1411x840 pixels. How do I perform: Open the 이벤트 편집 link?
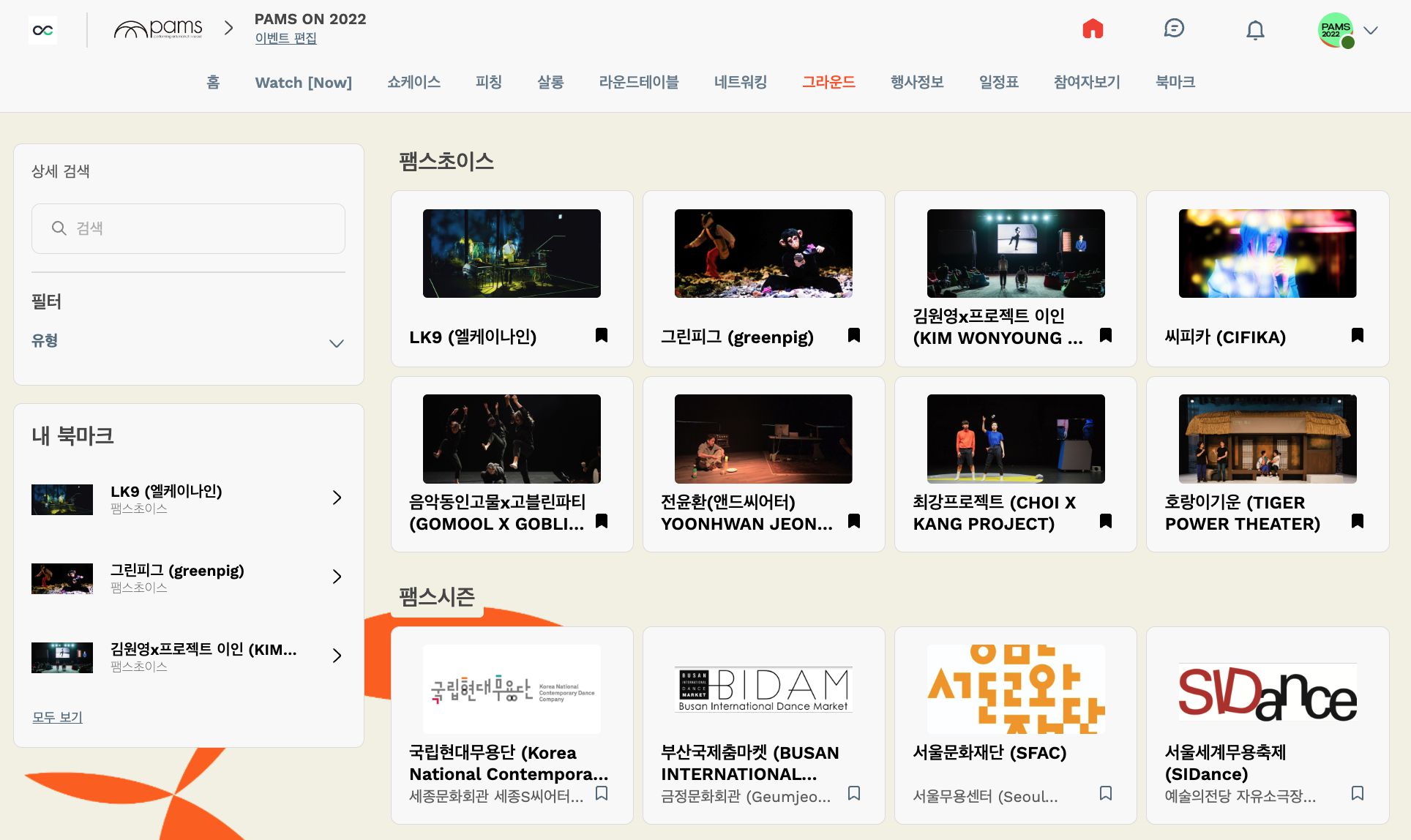285,38
